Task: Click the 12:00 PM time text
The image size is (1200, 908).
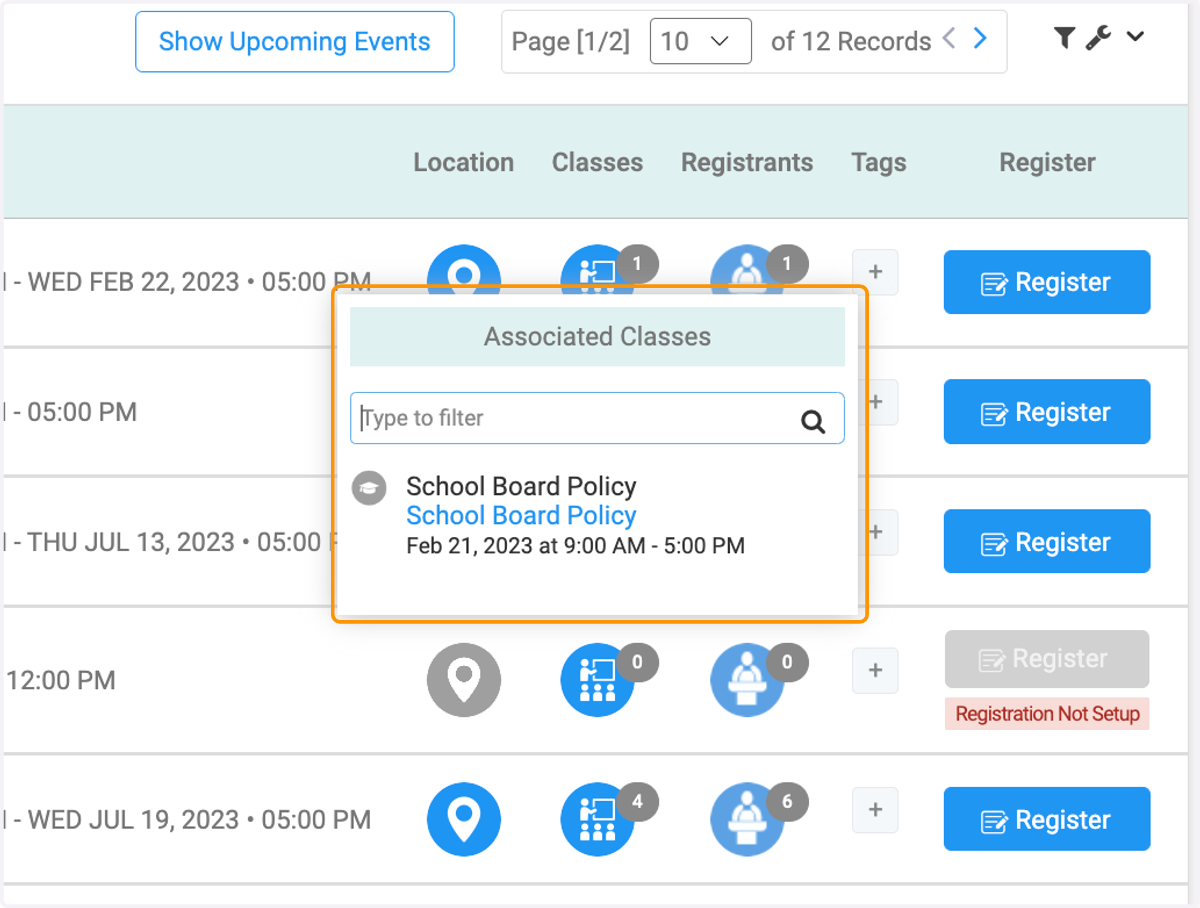Action: tap(61, 680)
